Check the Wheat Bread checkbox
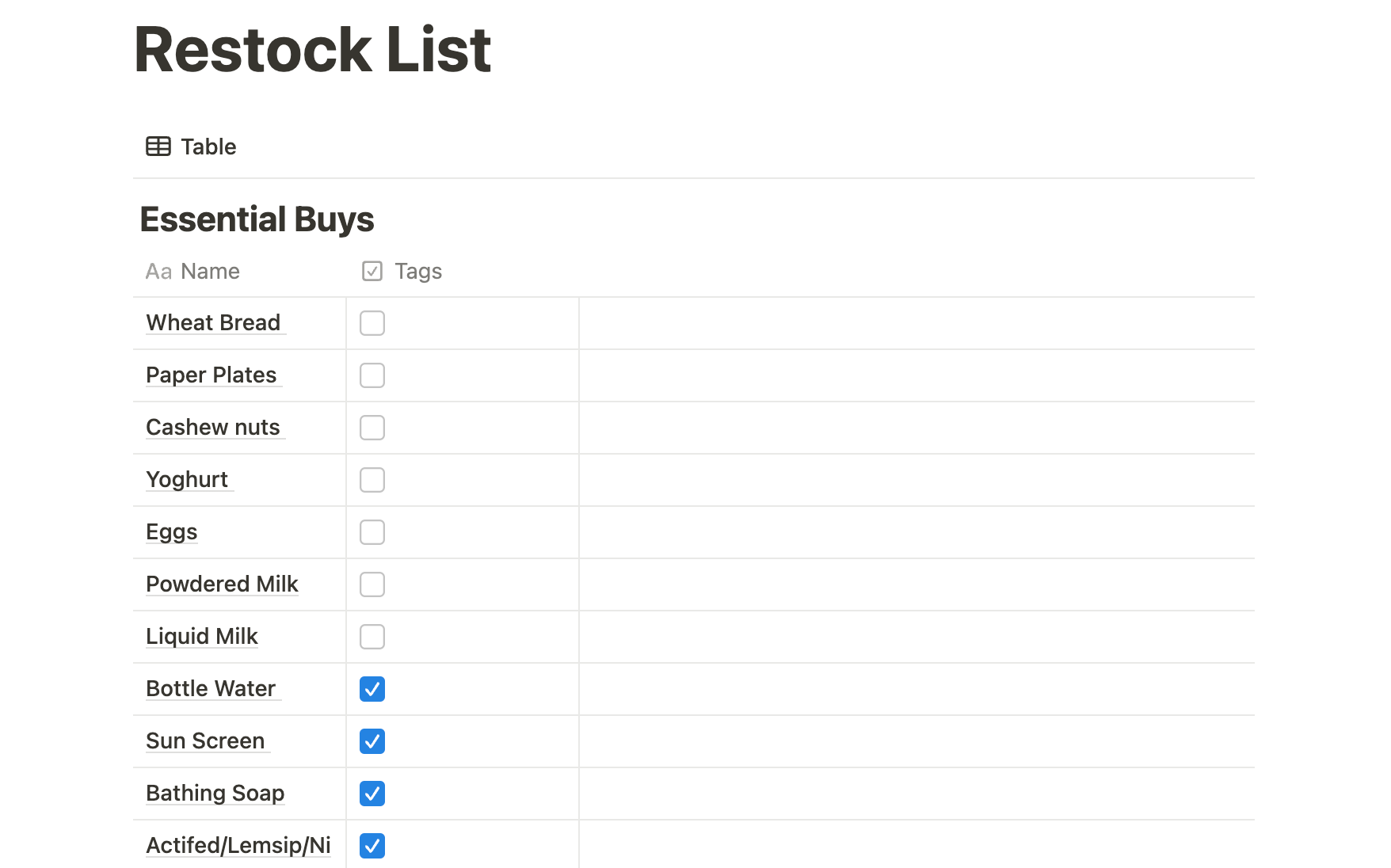Screen dimensions: 1391x868 coord(372,323)
